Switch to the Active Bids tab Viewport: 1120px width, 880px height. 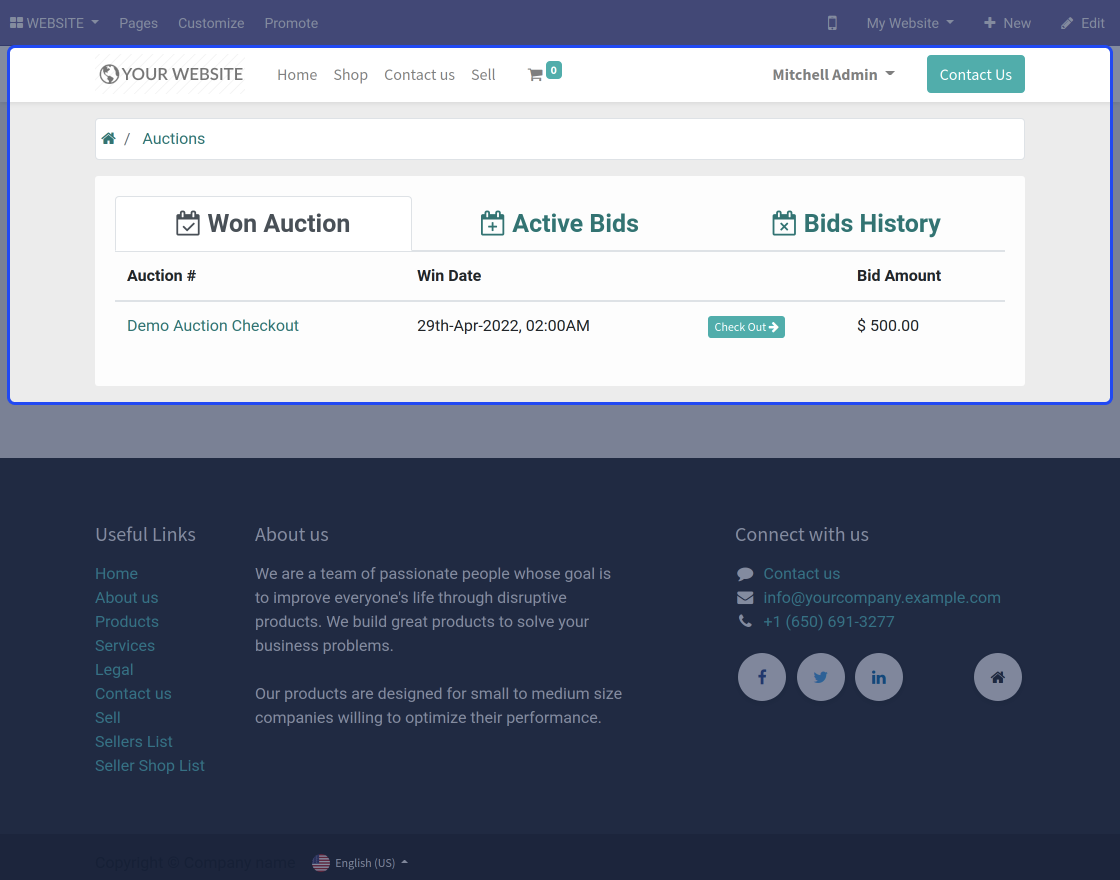(559, 224)
